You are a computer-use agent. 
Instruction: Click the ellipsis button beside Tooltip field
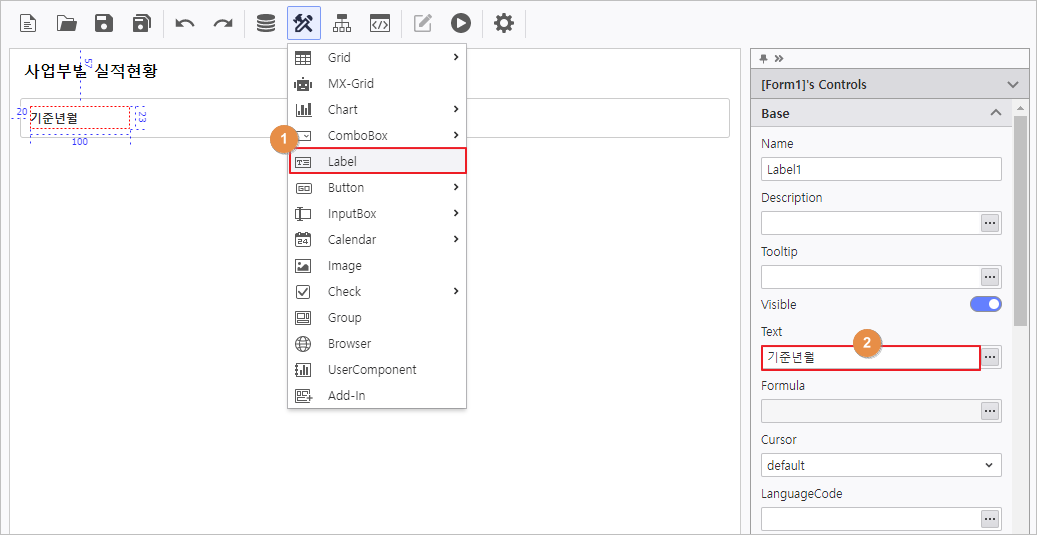coord(990,277)
